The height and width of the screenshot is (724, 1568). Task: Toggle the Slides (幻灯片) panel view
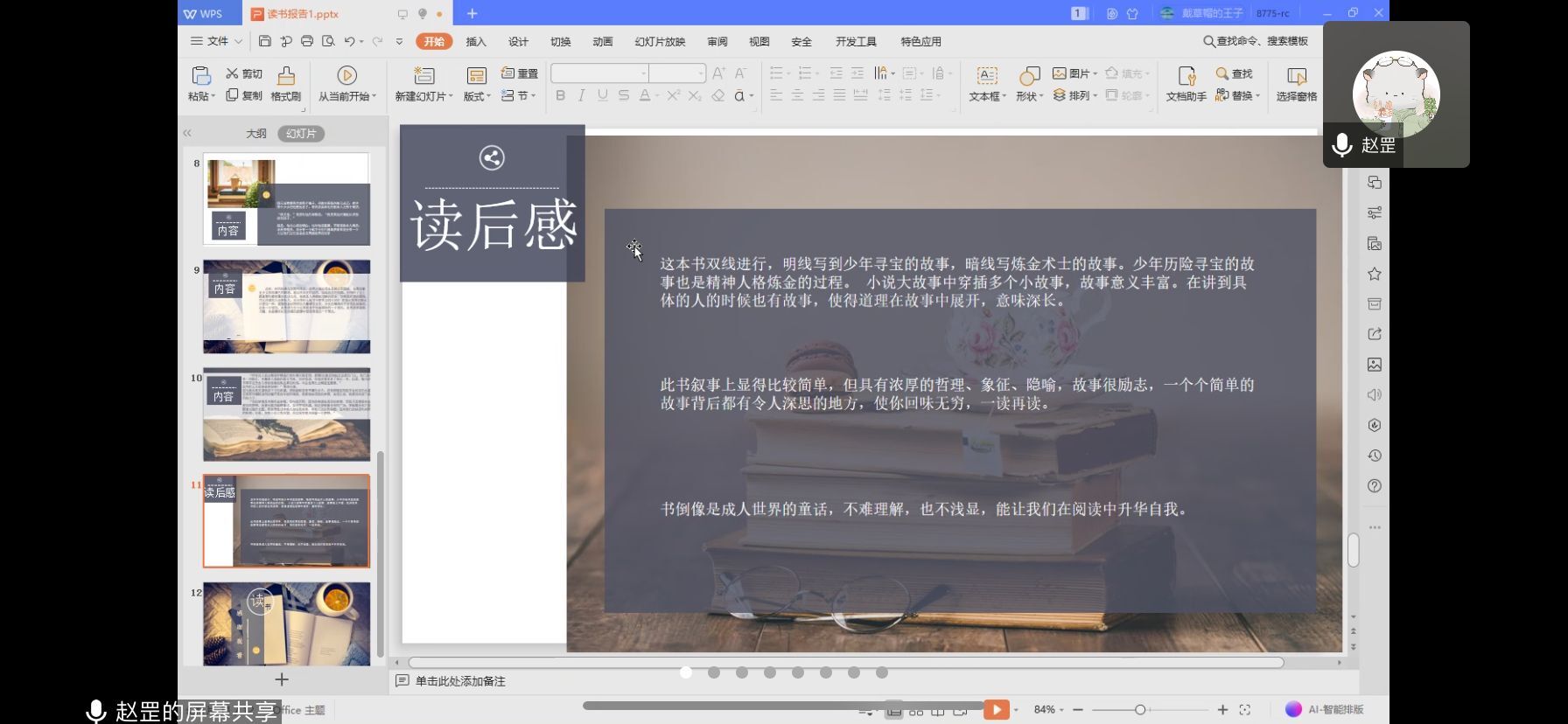pos(301,134)
